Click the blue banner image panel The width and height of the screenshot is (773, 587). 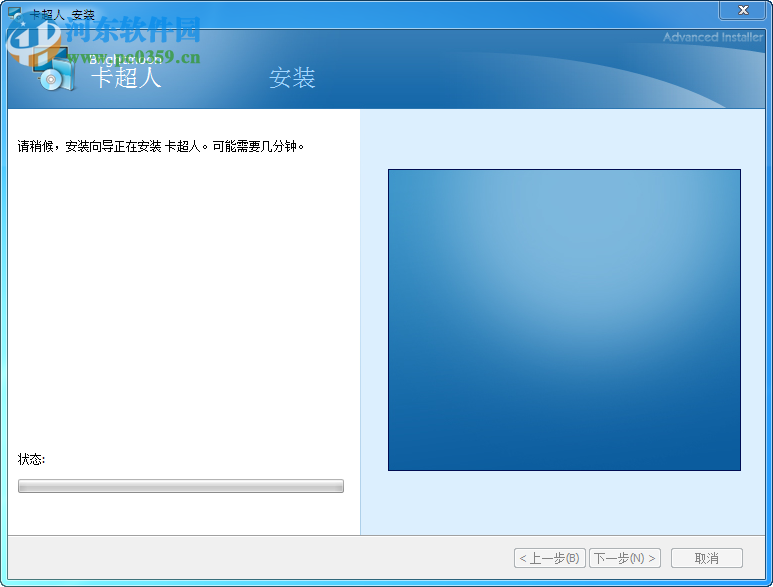tap(564, 320)
